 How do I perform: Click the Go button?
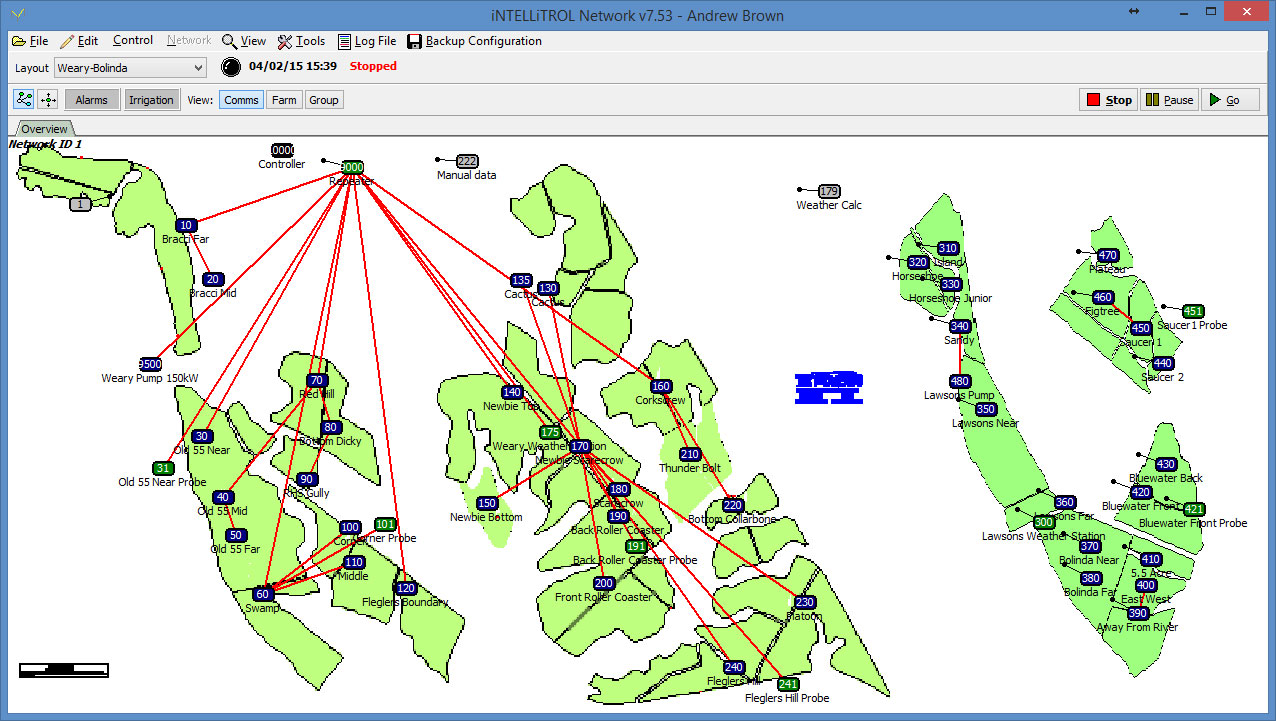point(1229,100)
